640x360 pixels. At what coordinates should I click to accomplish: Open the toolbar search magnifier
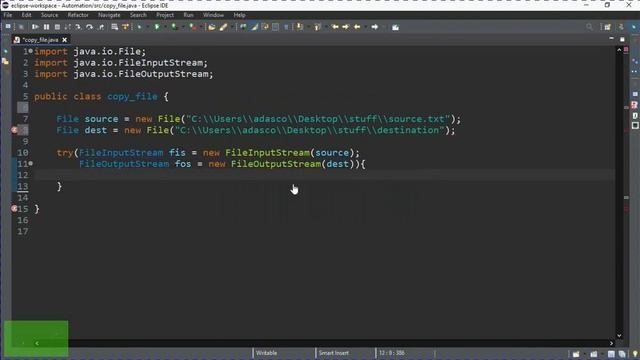[589, 27]
